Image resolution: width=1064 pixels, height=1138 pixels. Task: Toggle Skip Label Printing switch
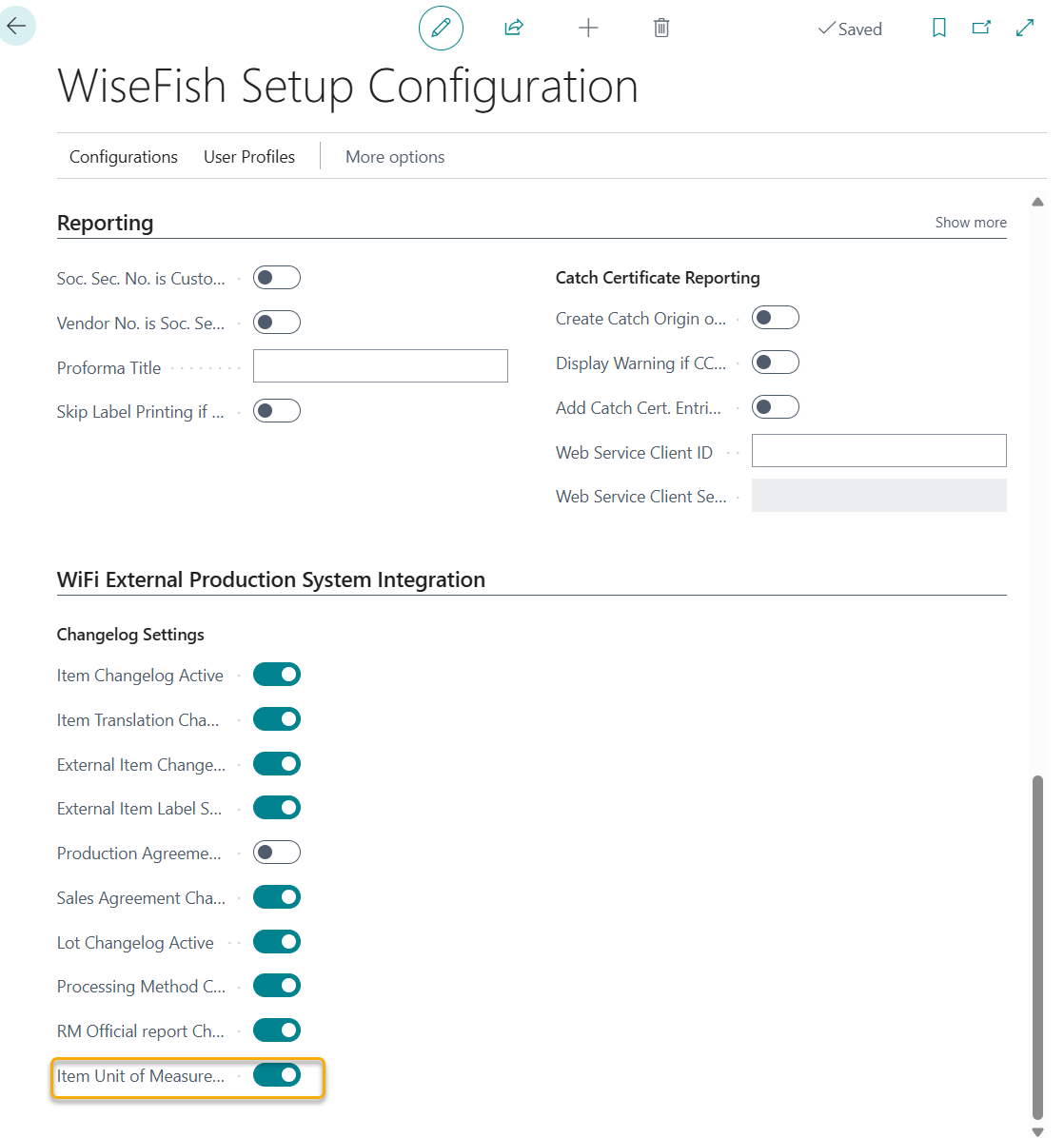click(x=277, y=411)
